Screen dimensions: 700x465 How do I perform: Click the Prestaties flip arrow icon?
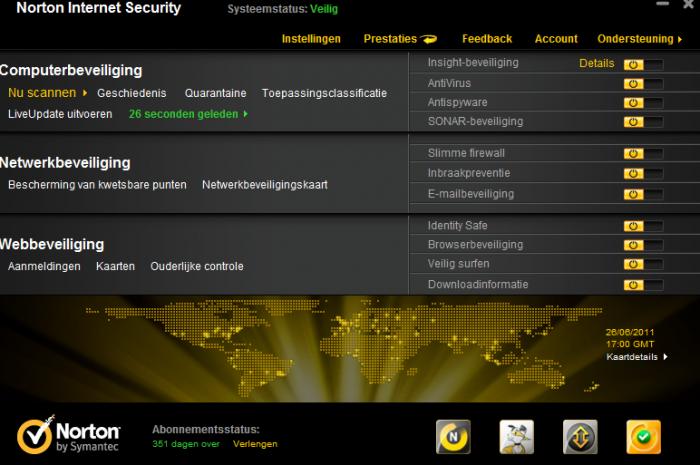click(429, 39)
